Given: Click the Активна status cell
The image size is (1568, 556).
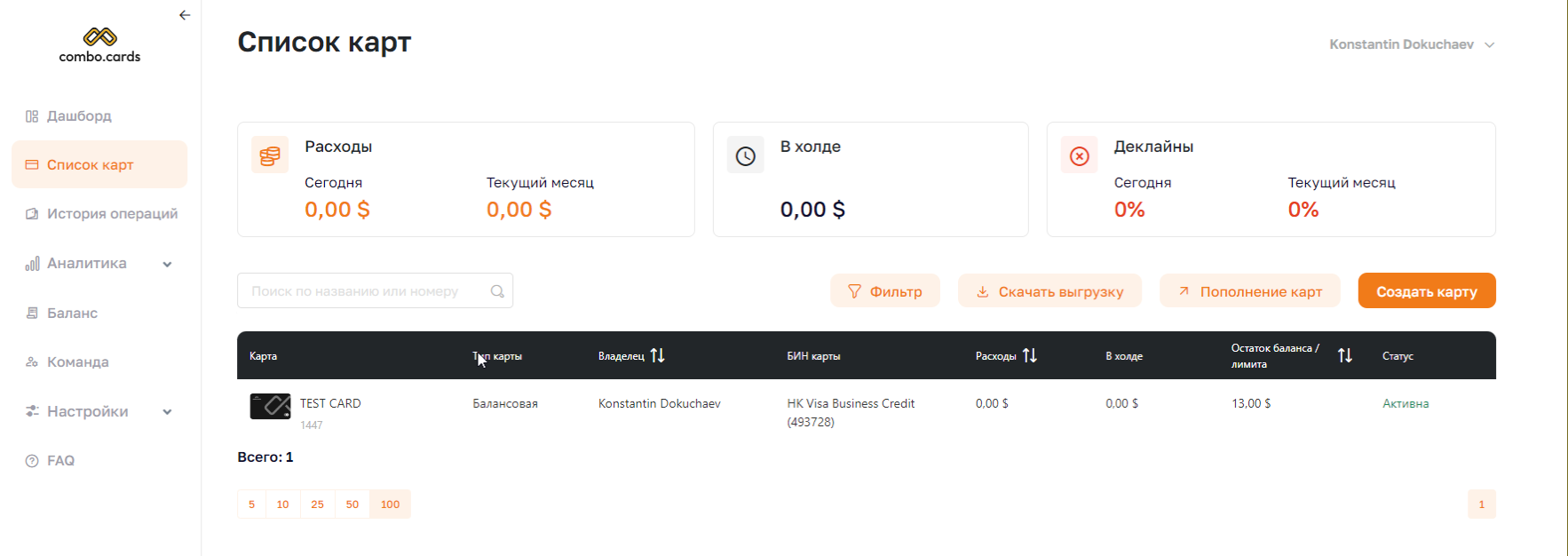Looking at the screenshot, I should [1406, 403].
